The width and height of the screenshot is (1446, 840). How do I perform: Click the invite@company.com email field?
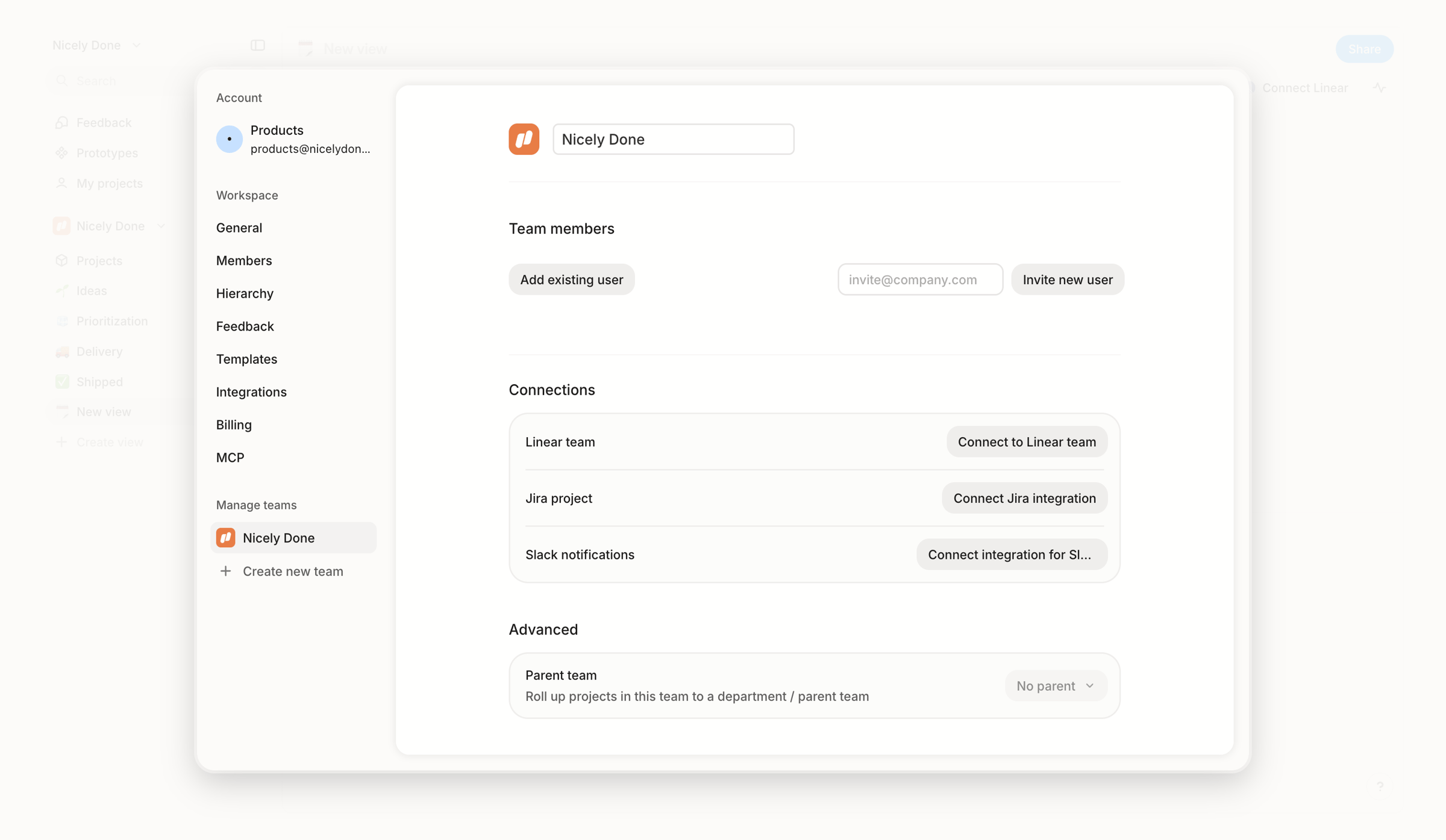(x=920, y=279)
